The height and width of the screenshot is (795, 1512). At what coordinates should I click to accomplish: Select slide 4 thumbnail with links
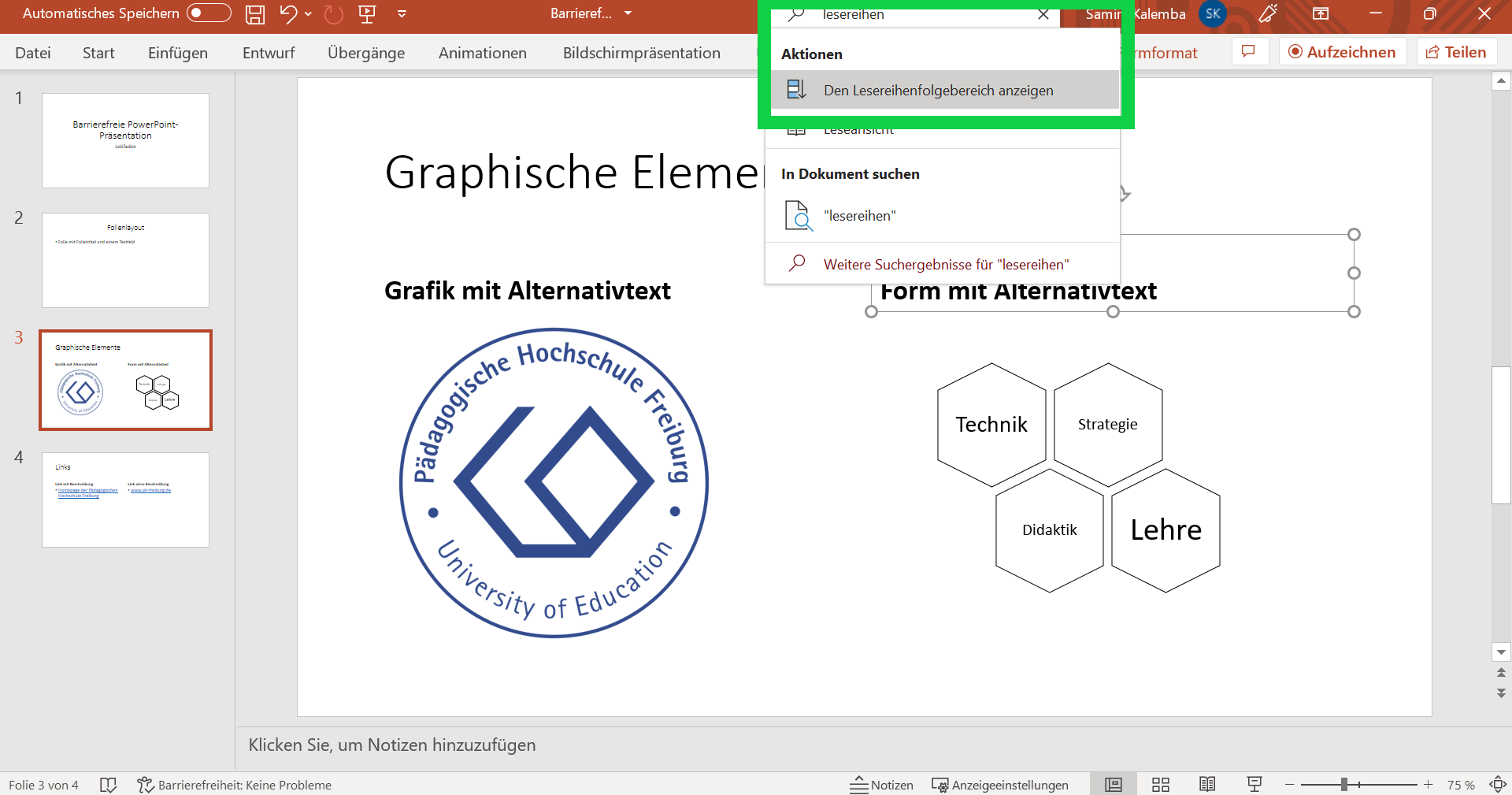click(x=125, y=500)
